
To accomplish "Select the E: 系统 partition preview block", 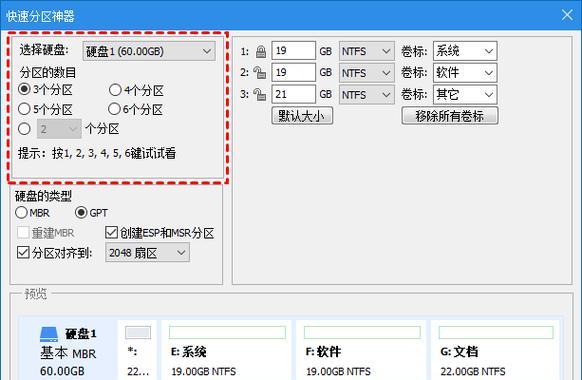I will pos(227,350).
